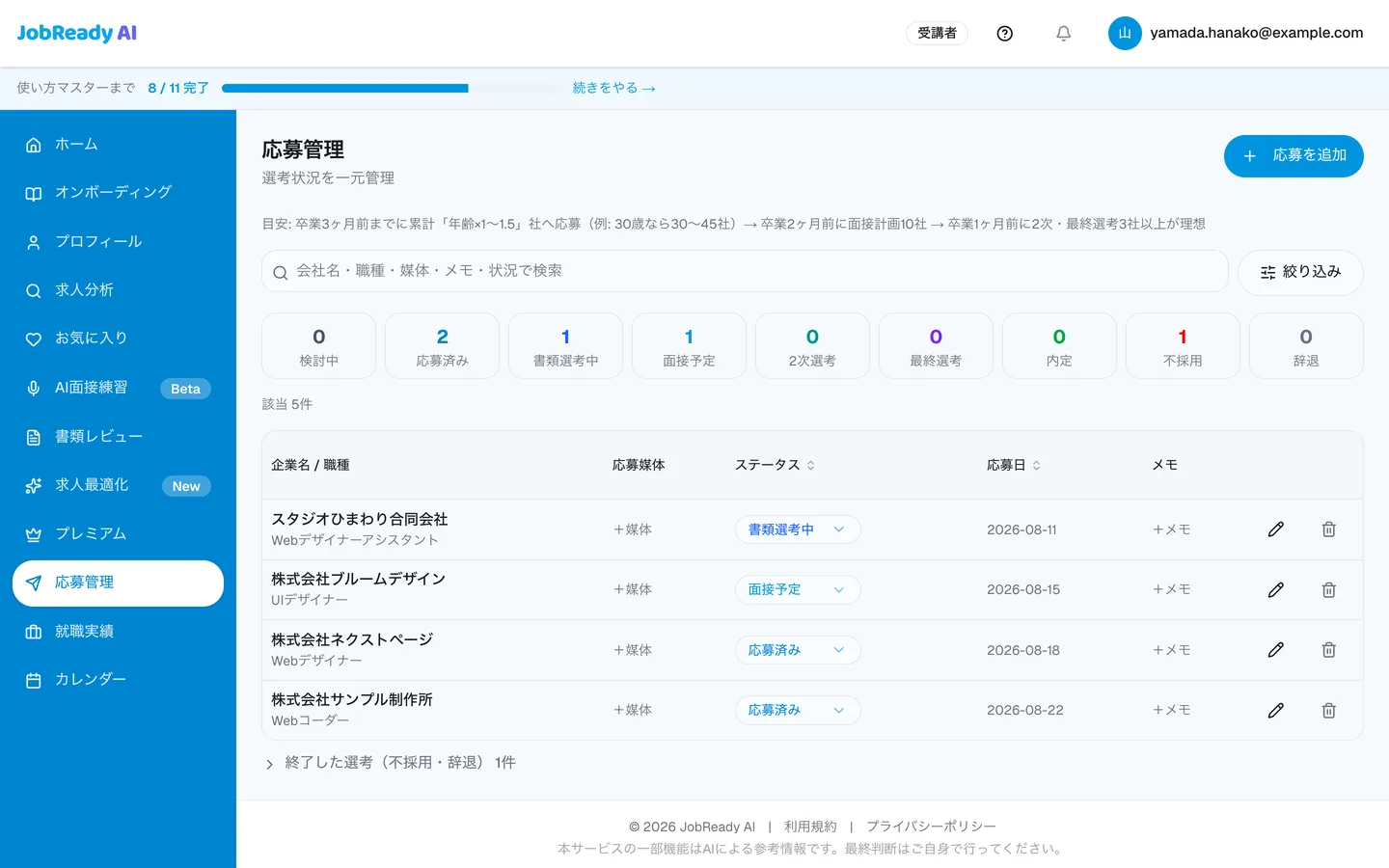Open カレンダー in sidebar

click(x=118, y=680)
